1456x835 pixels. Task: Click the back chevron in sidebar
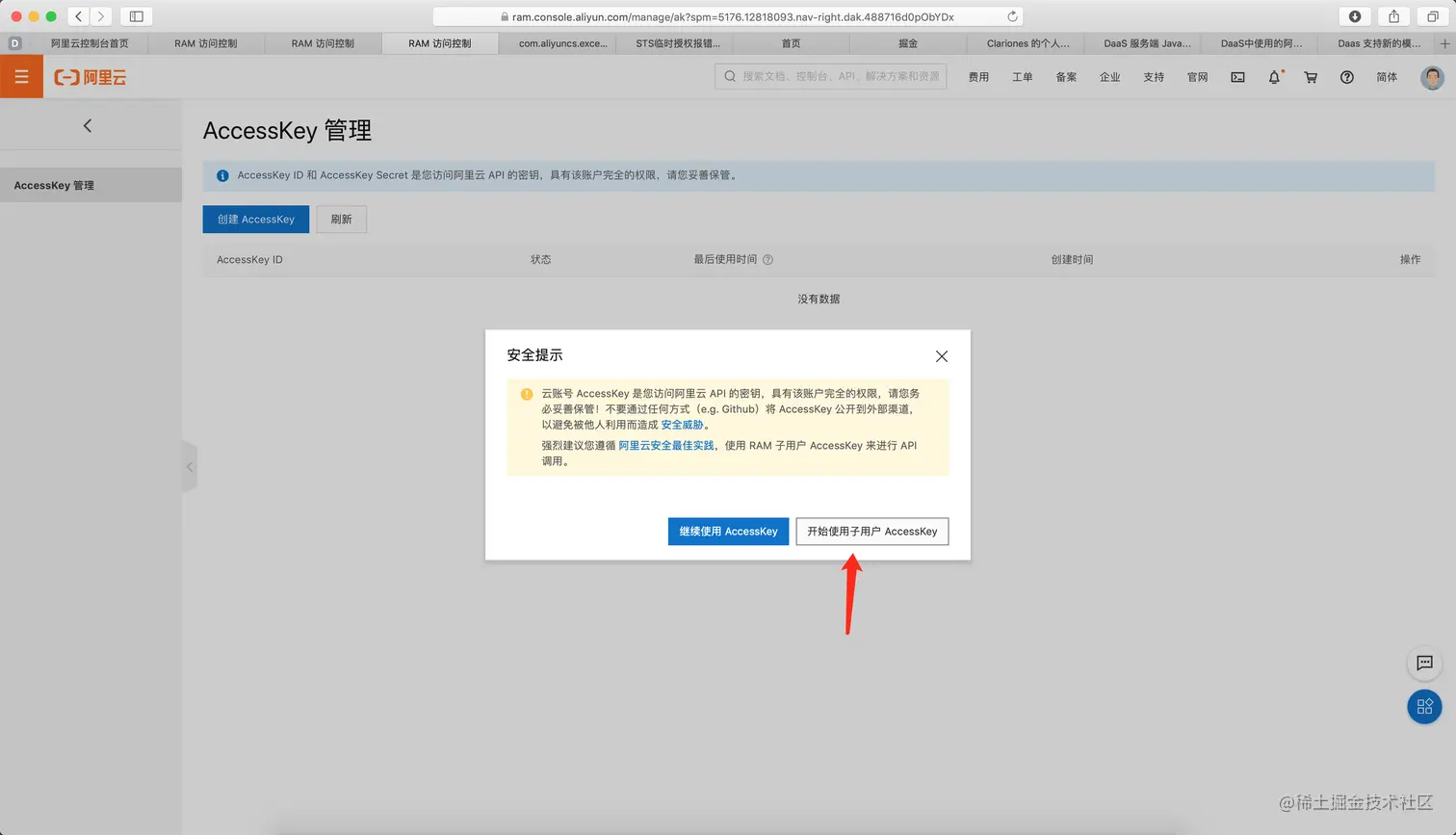(x=88, y=125)
